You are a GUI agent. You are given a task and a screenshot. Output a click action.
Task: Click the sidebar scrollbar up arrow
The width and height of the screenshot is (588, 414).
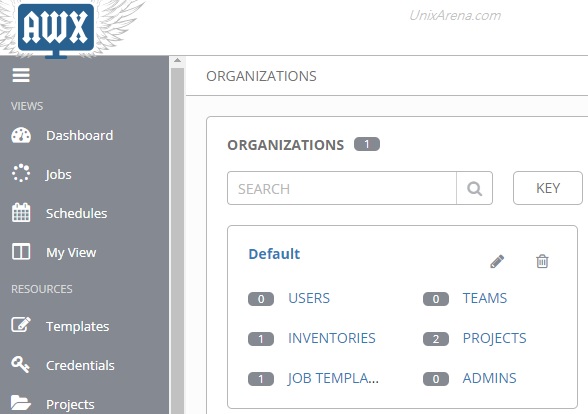pos(177,61)
